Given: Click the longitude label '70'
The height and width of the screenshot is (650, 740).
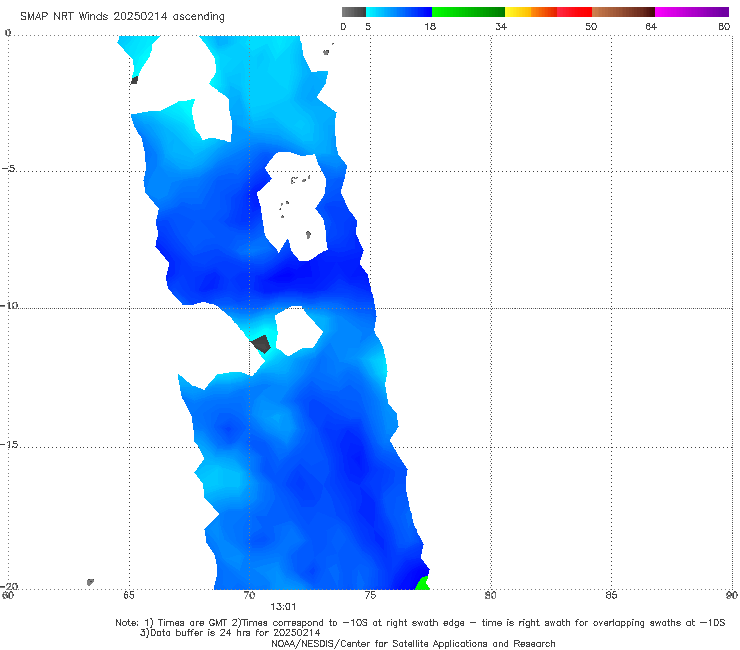Looking at the screenshot, I should [249, 595].
